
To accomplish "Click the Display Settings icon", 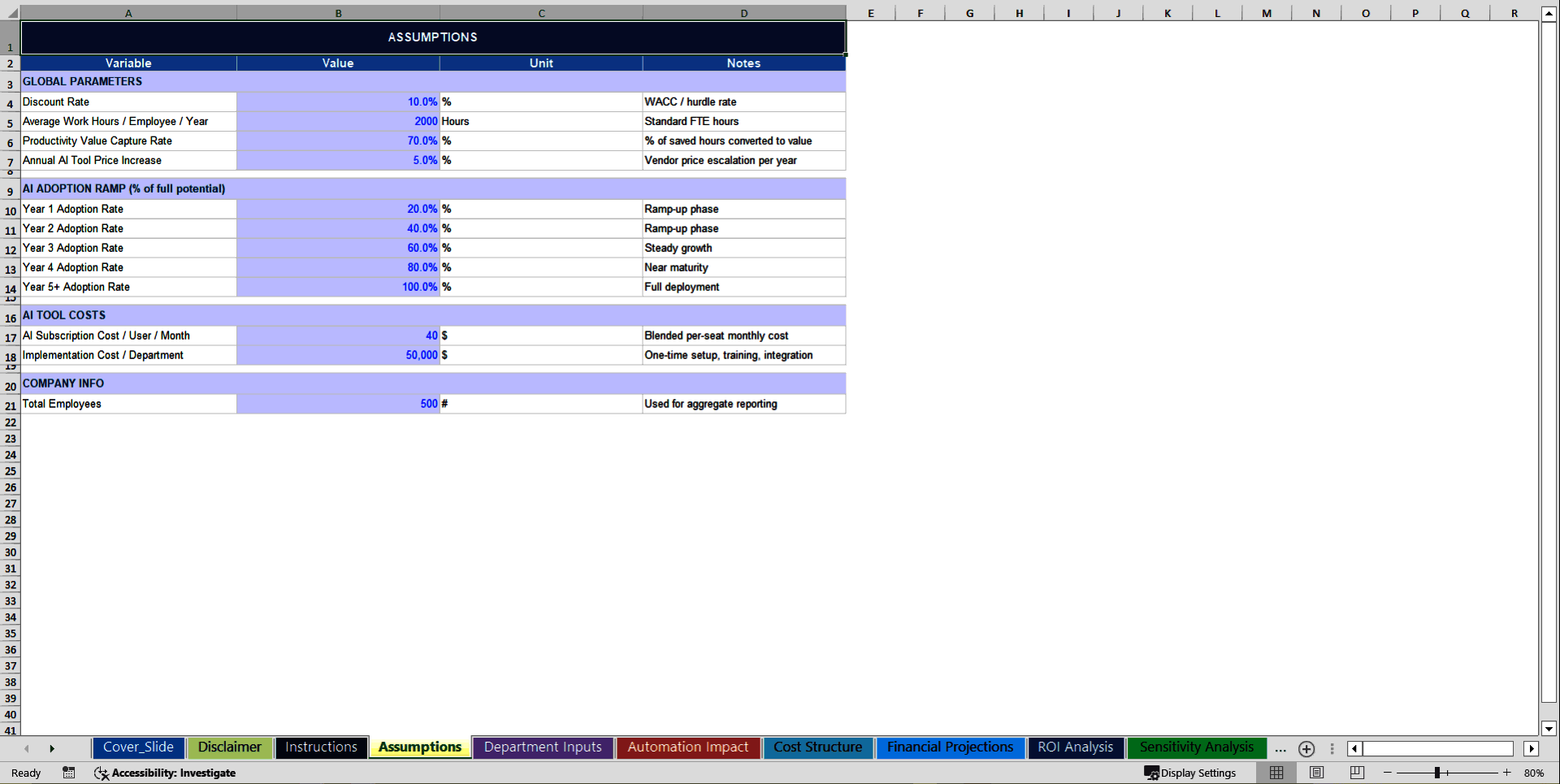I will (x=1151, y=773).
